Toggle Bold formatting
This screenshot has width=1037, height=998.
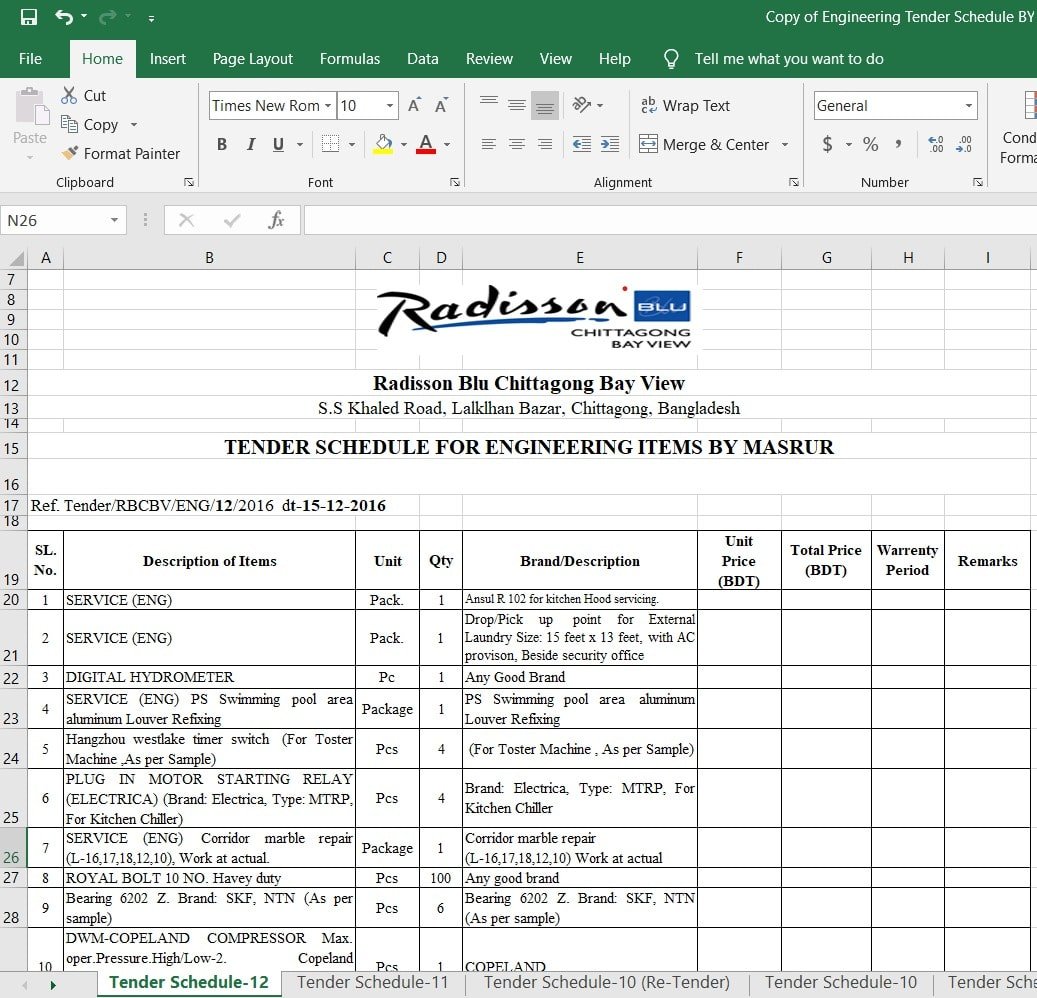pos(222,144)
